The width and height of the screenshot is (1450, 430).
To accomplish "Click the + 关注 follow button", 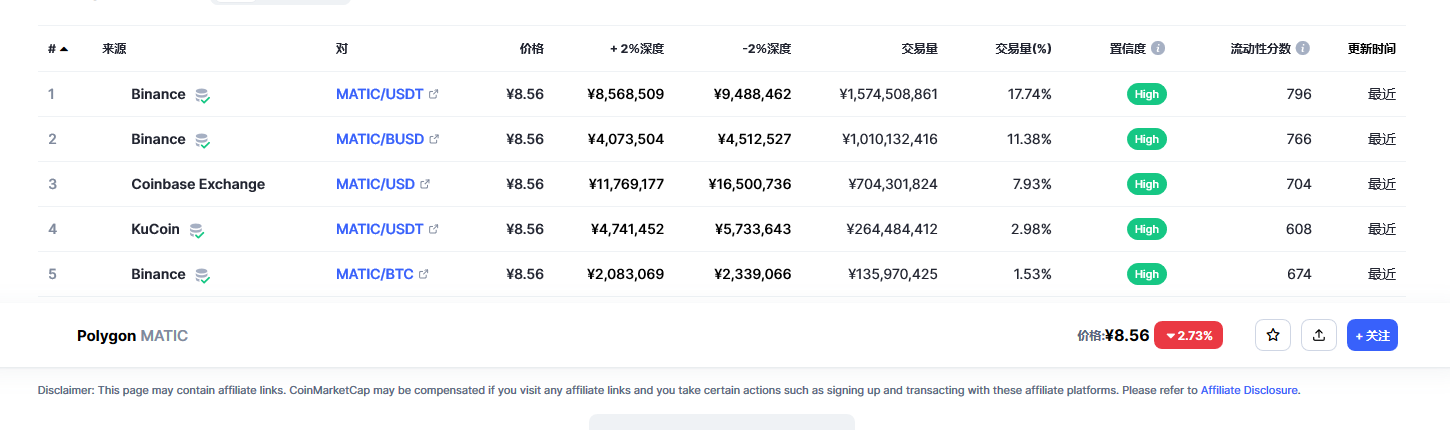I will tap(1372, 335).
